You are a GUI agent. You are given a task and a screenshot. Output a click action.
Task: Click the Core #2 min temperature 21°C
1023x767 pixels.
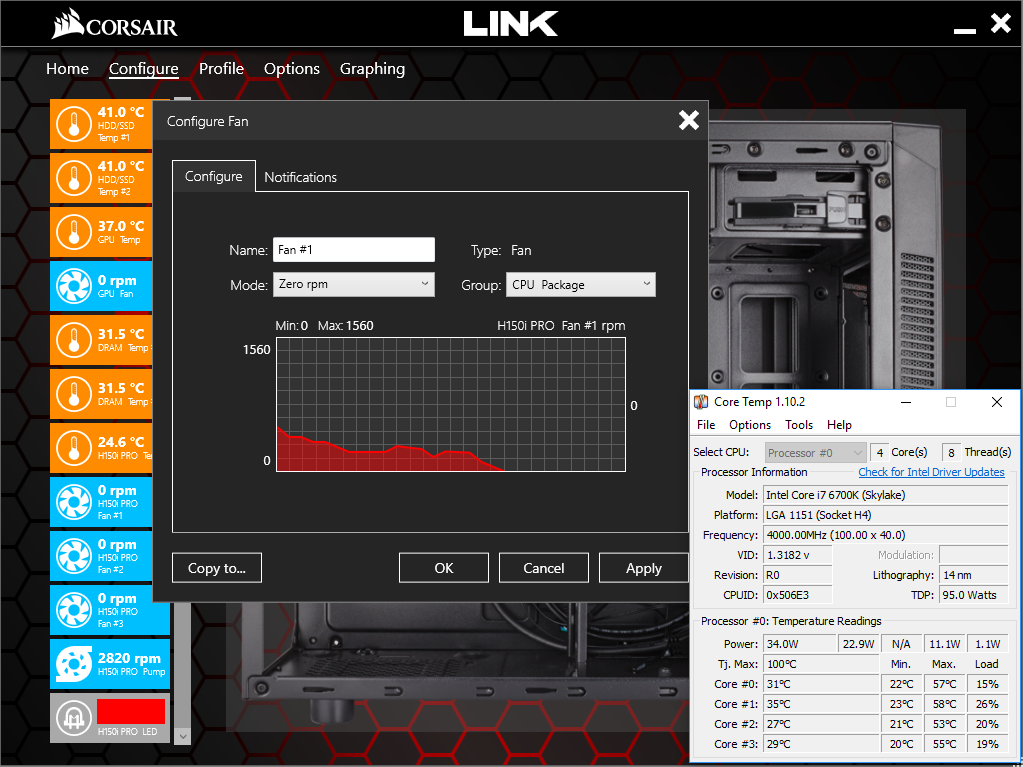(901, 724)
